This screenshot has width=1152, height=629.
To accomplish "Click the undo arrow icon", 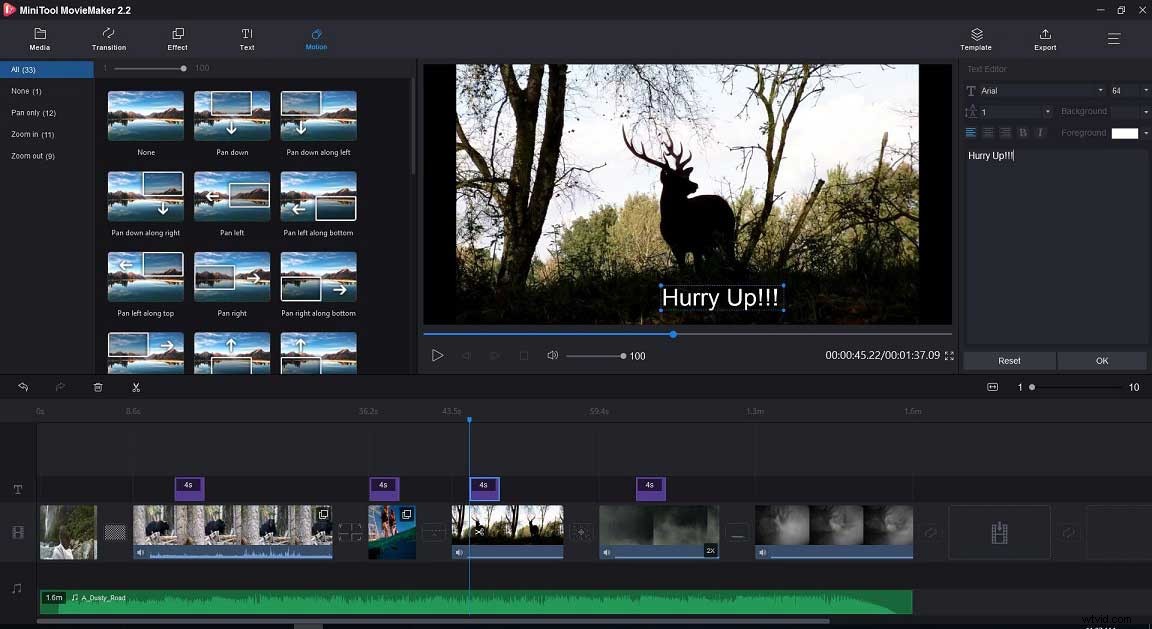I will pos(23,387).
